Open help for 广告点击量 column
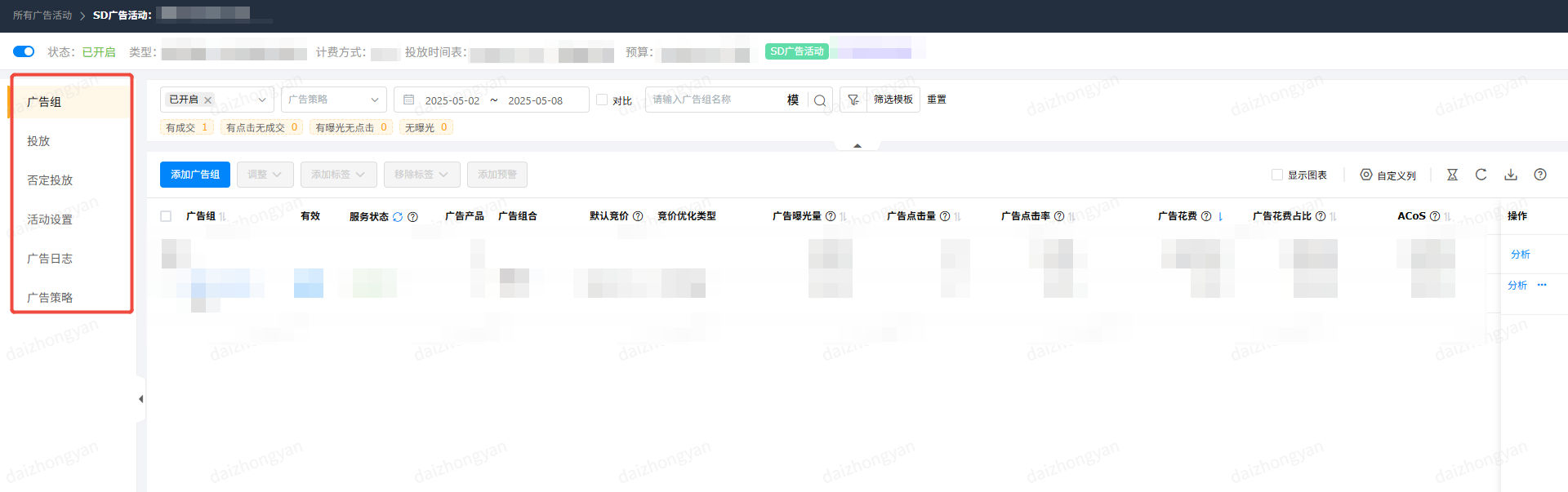 click(945, 216)
